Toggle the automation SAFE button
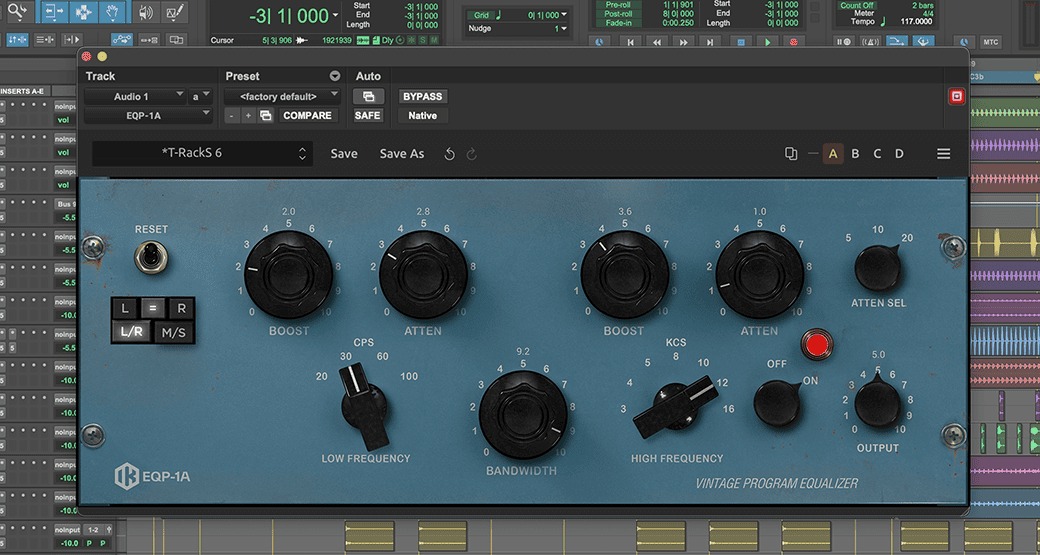 367,115
